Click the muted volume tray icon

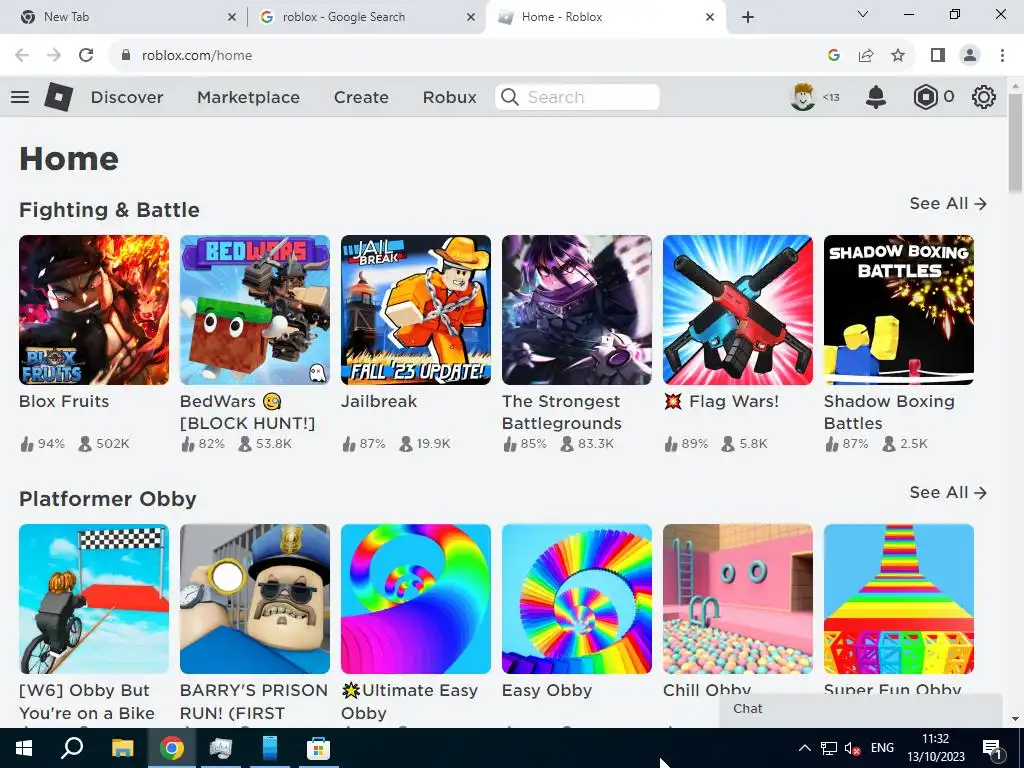pyautogui.click(x=852, y=748)
